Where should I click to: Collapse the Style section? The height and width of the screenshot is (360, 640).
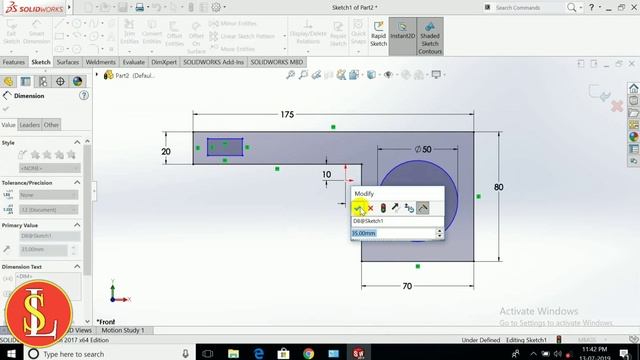[x=77, y=142]
